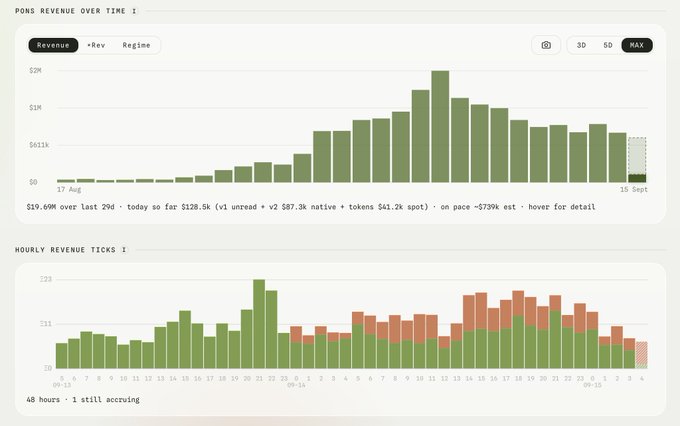680x426 pixels.
Task: Click the 15 Sept date label
Action: [x=634, y=190]
